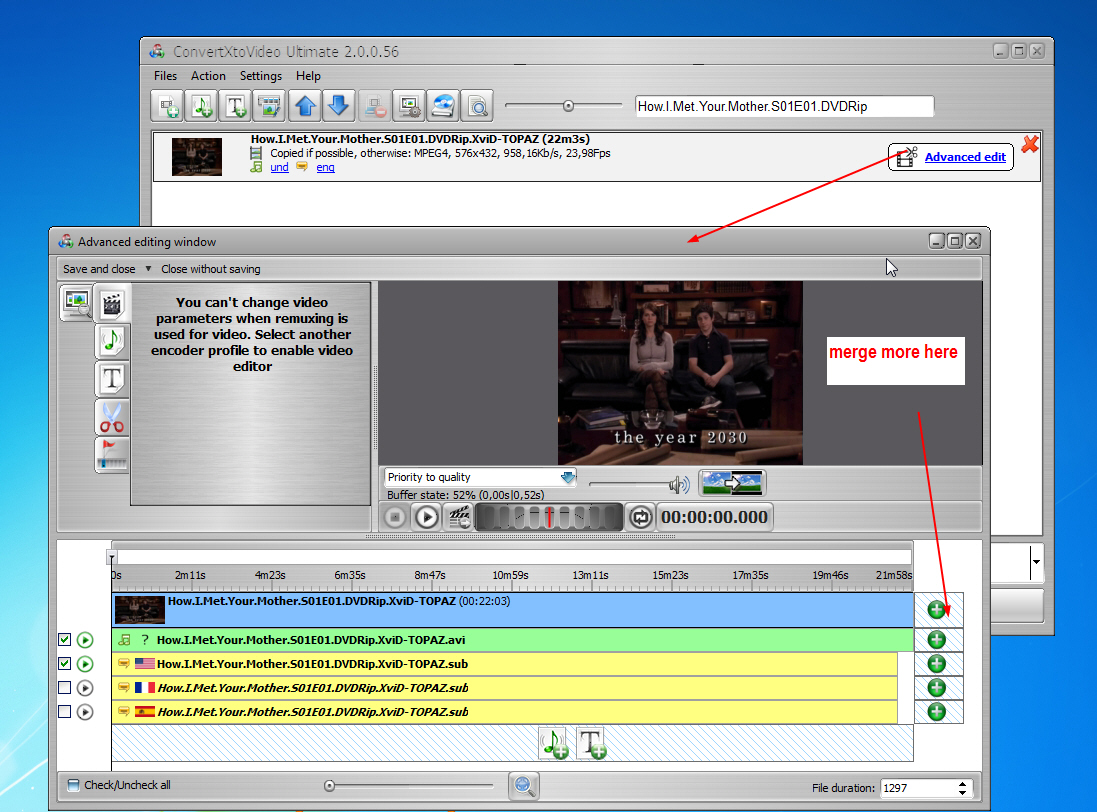
Task: Check the Spanish flag subtitle checkbox
Action: [x=64, y=711]
